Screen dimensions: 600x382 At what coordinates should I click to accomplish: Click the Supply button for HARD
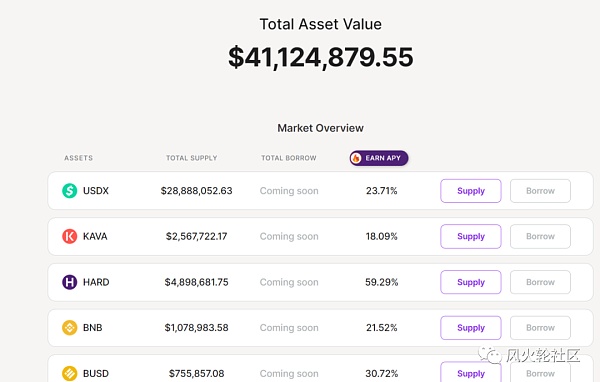point(471,282)
